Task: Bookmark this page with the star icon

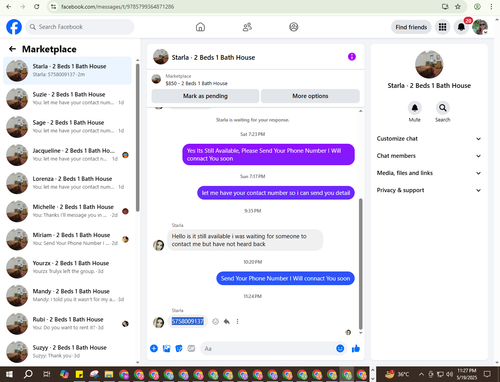Action: point(458,7)
